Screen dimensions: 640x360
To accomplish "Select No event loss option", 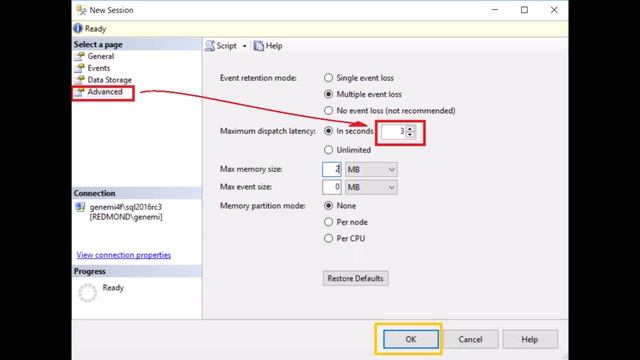I will click(390, 111).
